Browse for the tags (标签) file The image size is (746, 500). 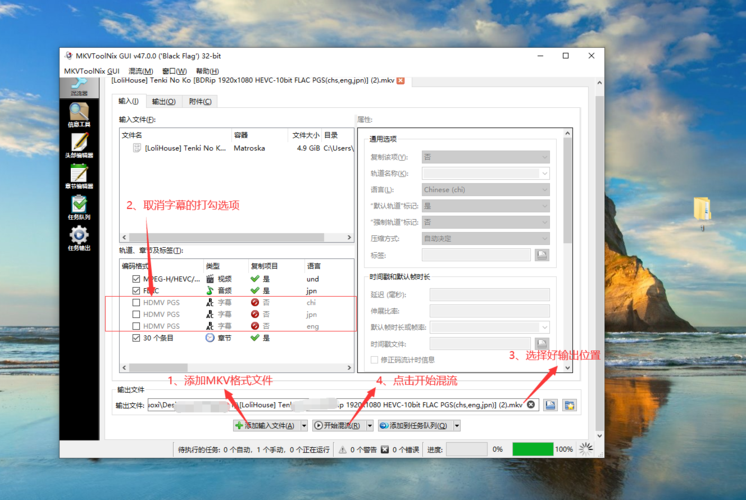pos(541,255)
